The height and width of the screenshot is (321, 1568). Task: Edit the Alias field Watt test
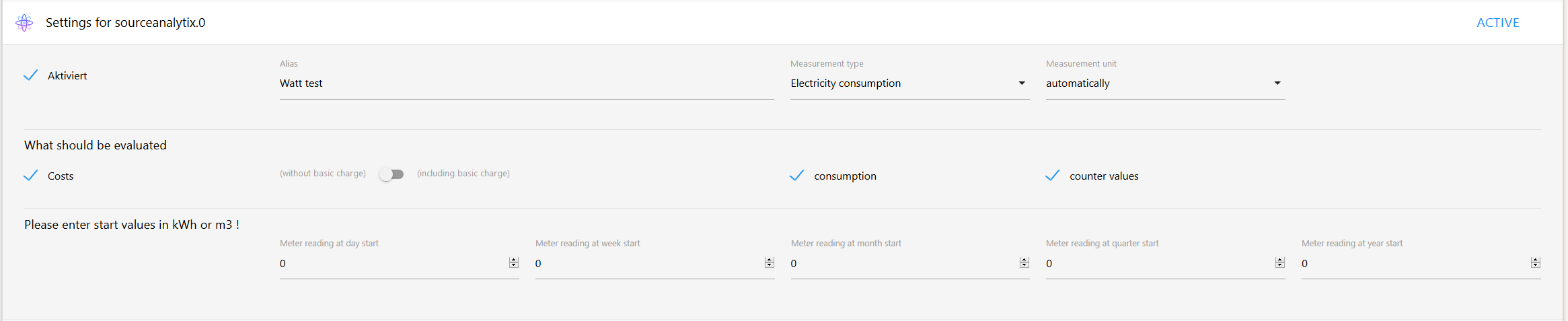525,83
